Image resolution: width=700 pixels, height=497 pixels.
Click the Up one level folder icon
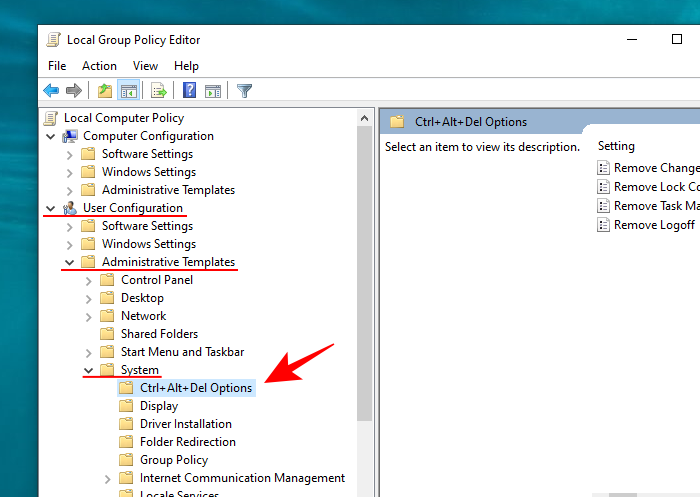tap(105, 91)
